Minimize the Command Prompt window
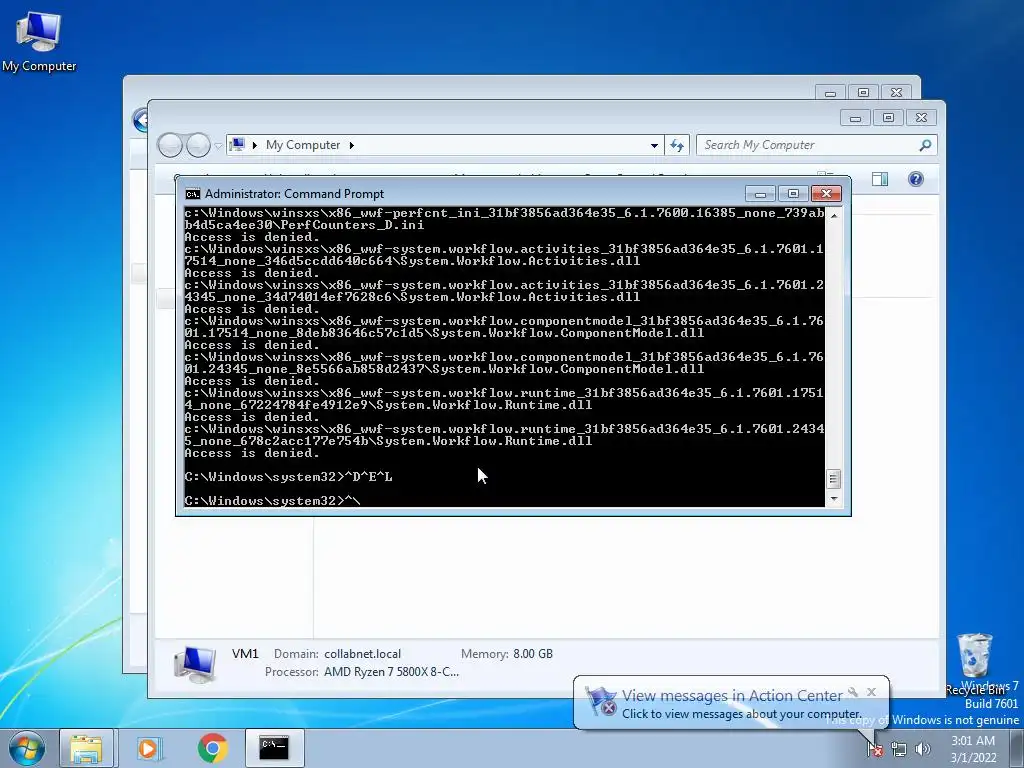This screenshot has height=768, width=1024. click(x=760, y=193)
